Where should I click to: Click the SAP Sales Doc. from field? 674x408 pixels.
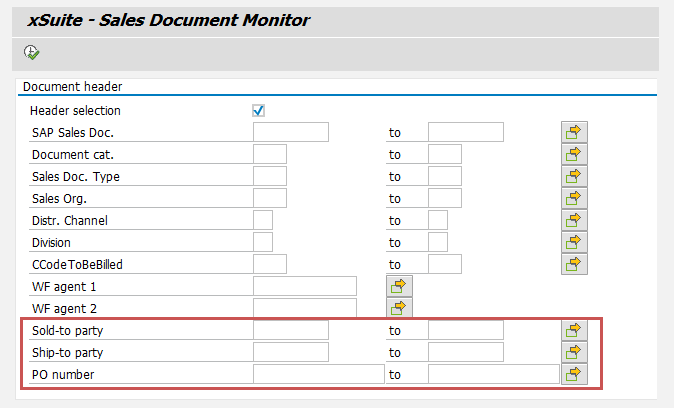(291, 132)
